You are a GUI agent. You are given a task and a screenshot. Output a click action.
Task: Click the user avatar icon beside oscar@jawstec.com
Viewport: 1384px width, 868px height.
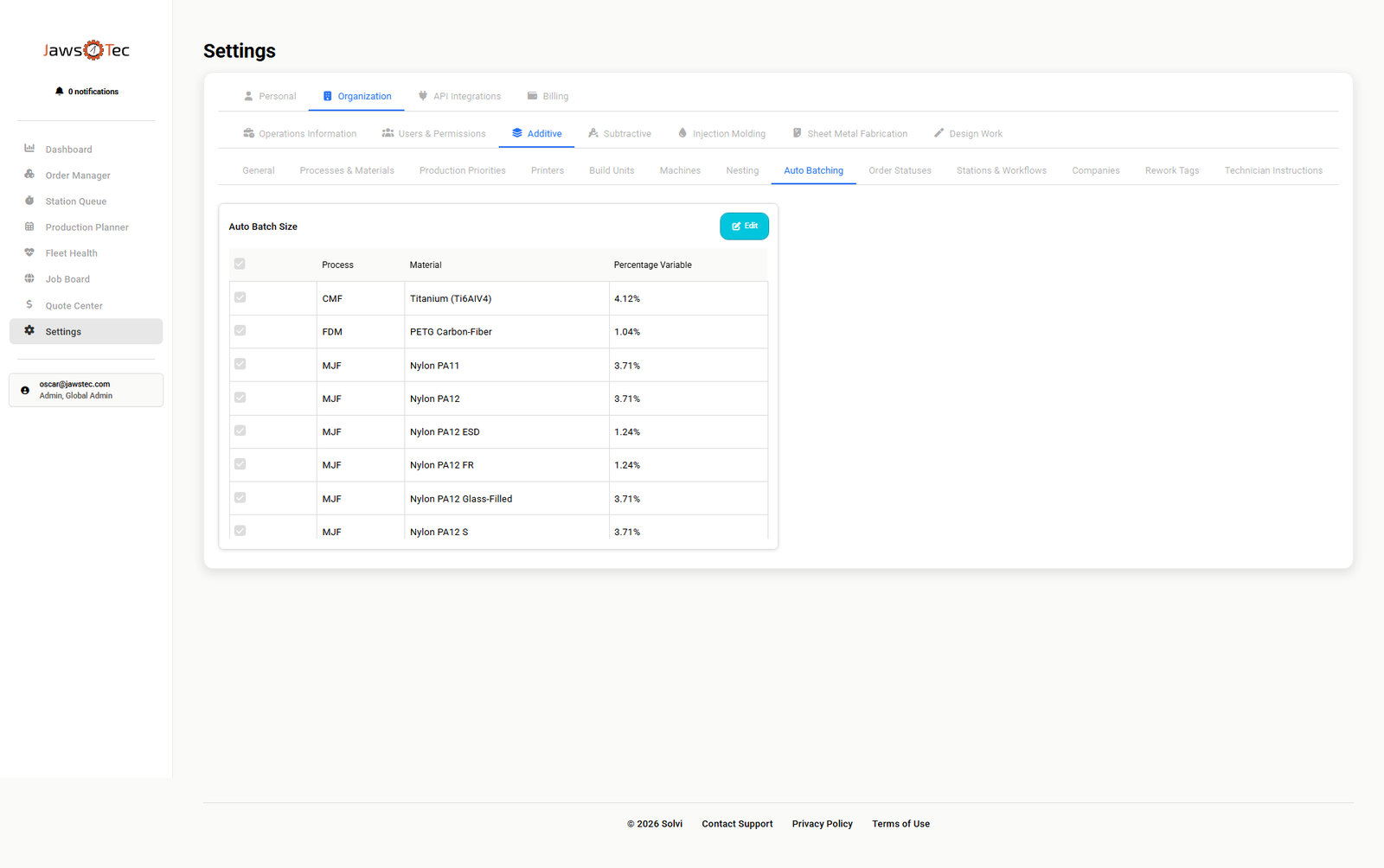click(x=25, y=390)
